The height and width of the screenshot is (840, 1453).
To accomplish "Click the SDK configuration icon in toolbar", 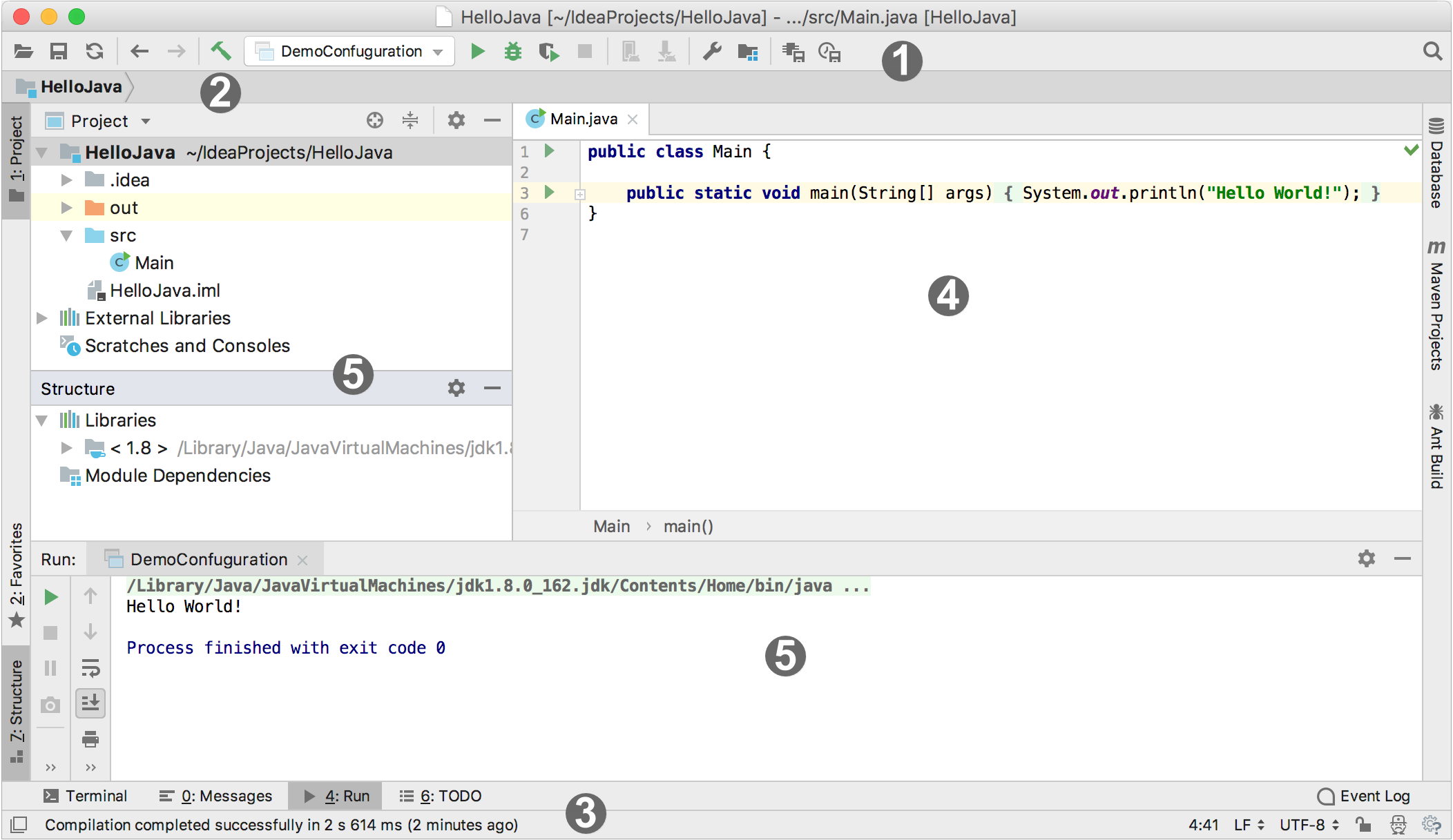I will click(x=793, y=52).
